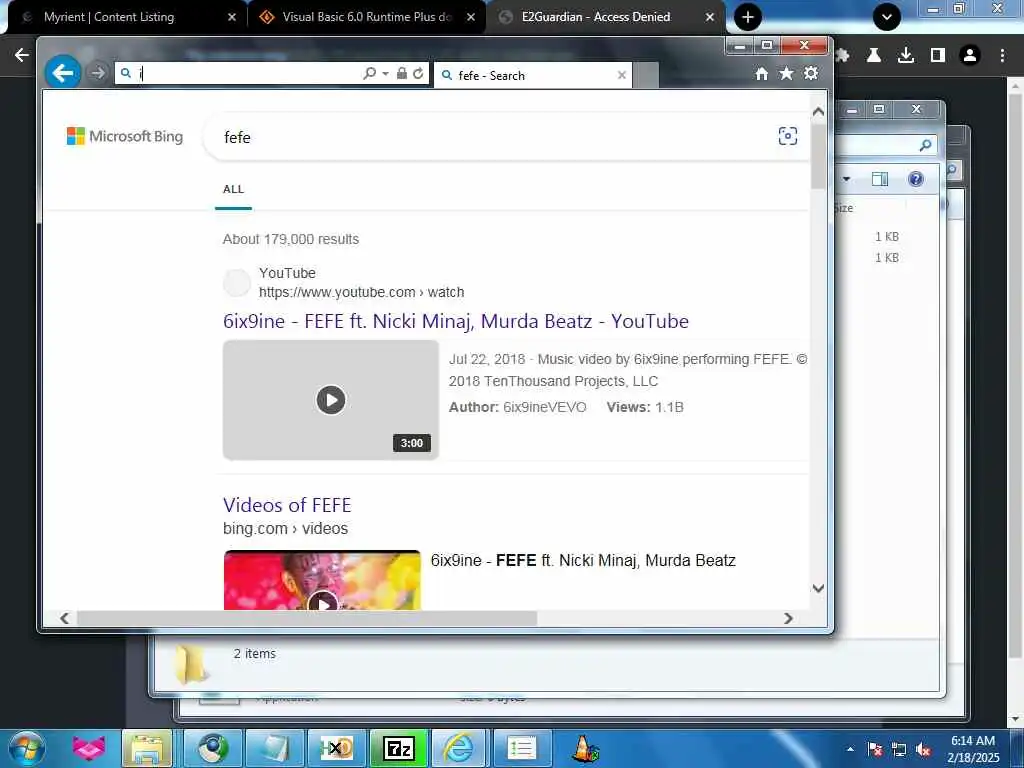The width and height of the screenshot is (1024, 768).
Task: Click the muted volume tray icon
Action: click(x=923, y=750)
